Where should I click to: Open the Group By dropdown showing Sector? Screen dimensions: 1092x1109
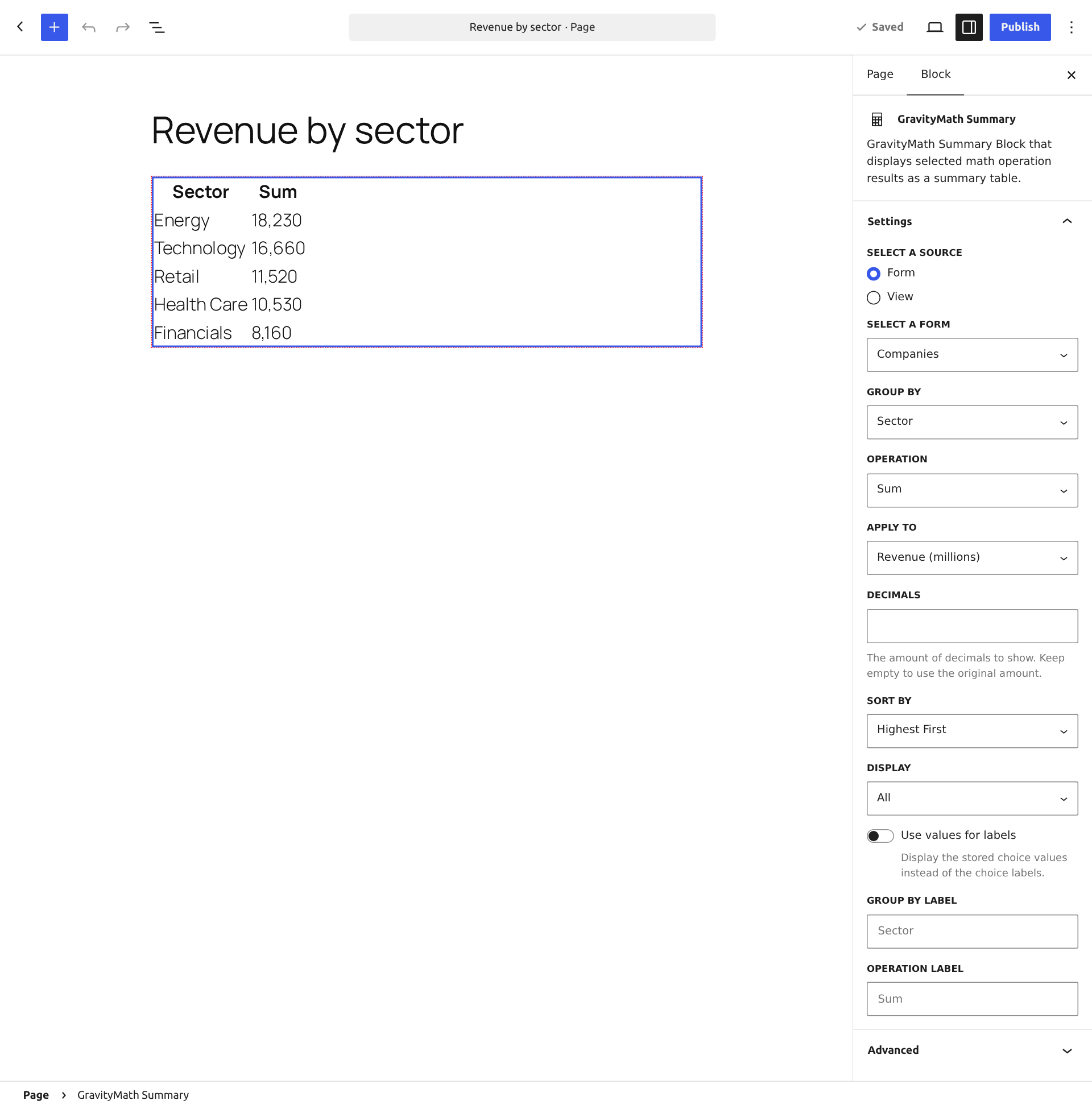(972, 422)
